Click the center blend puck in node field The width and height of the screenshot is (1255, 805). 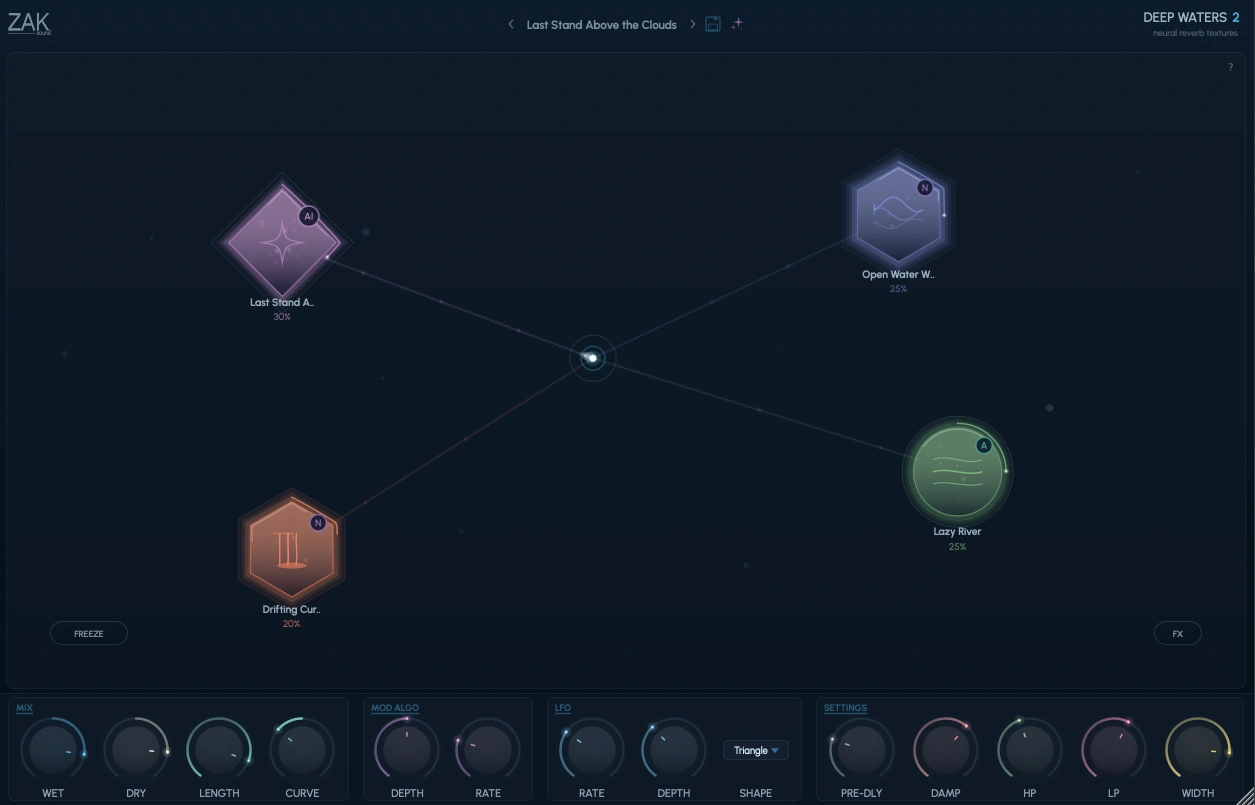(x=593, y=357)
